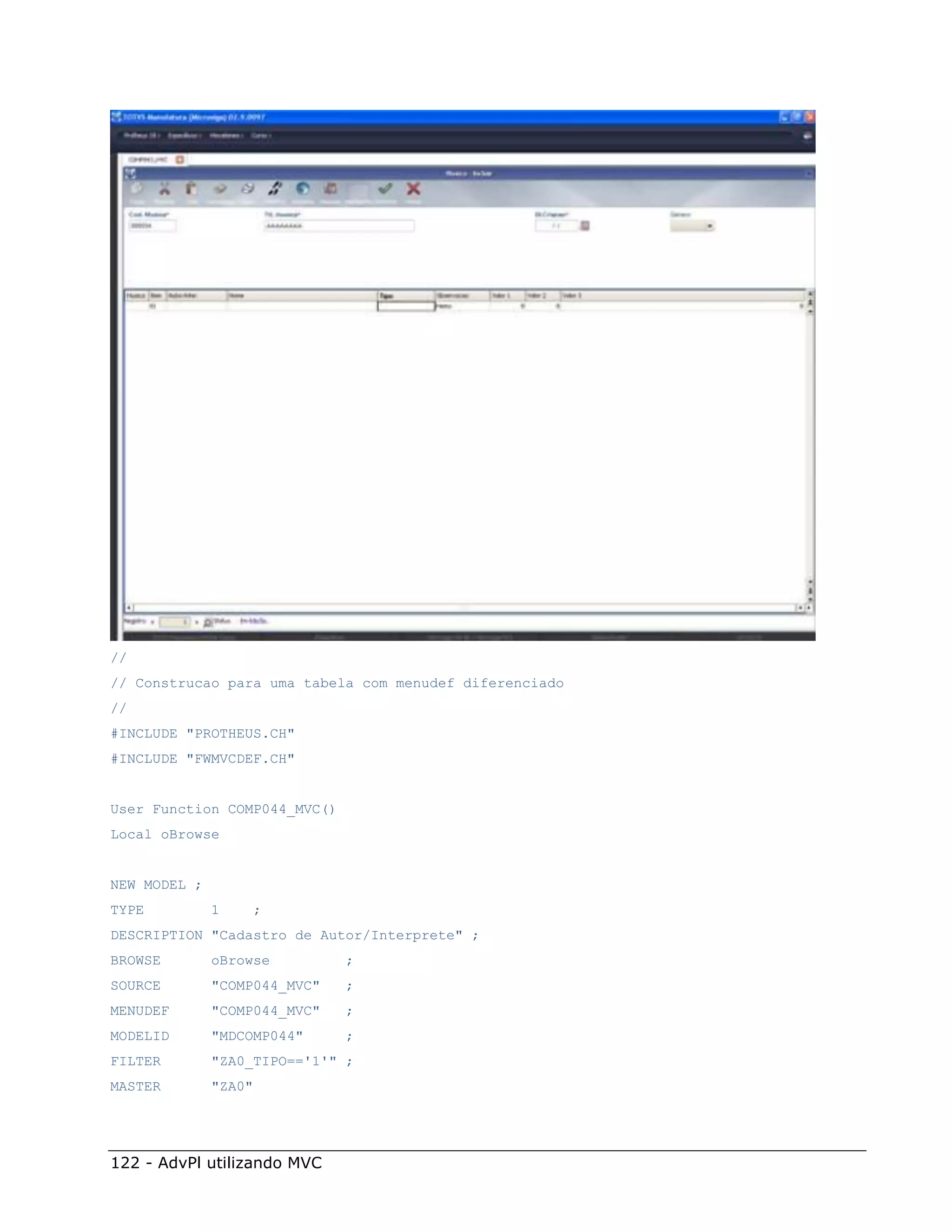Click the faded first icon of the toolbar
The image size is (952, 1232).
coord(137,188)
